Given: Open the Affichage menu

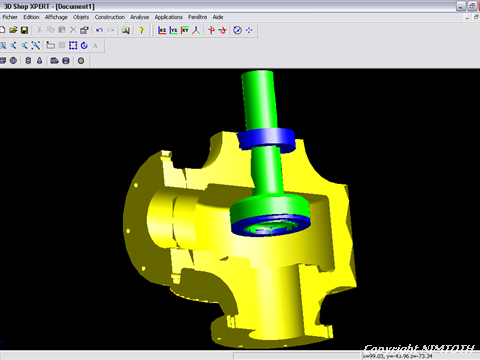Looking at the screenshot, I should pyautogui.click(x=56, y=17).
